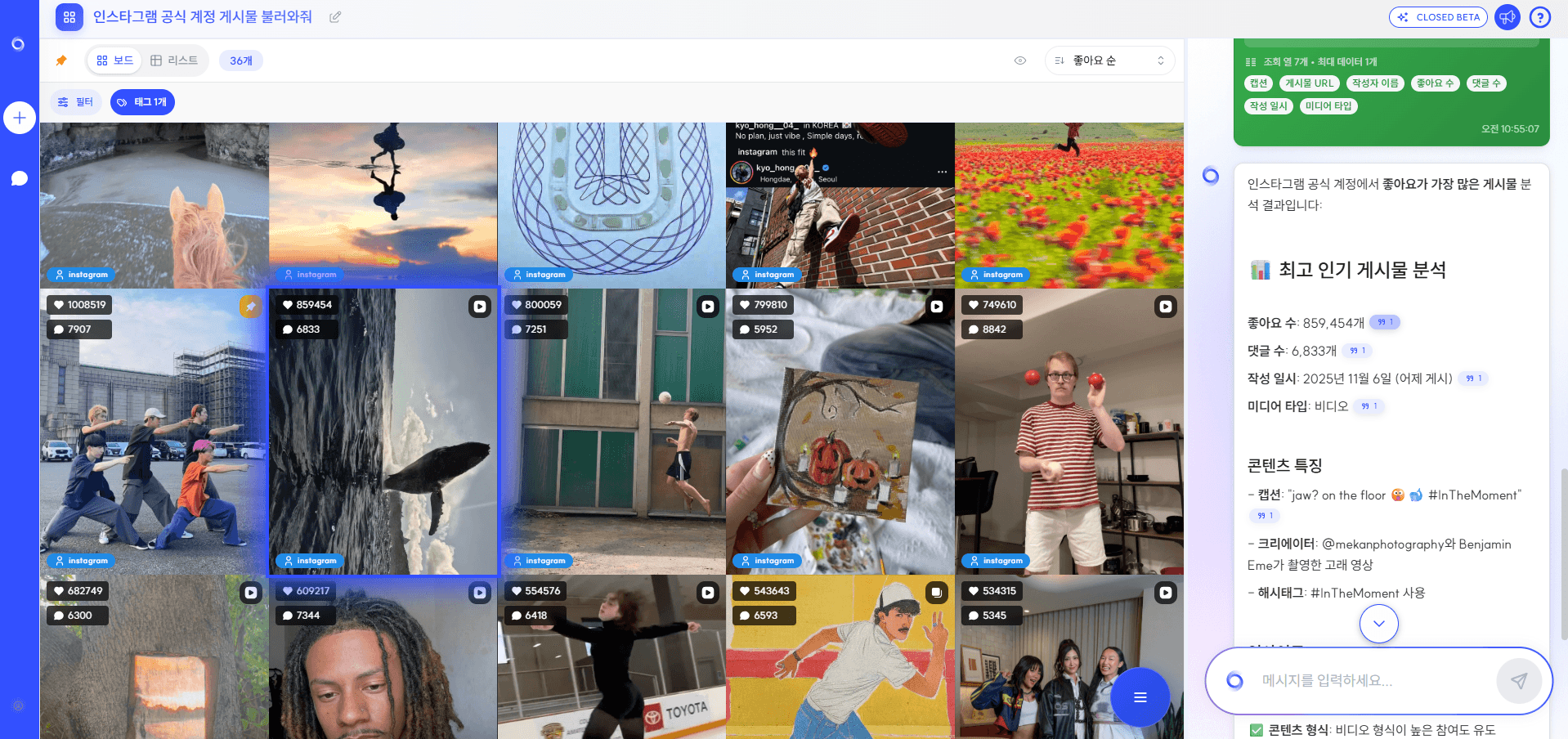Click citation badge next to 작성 일시
Viewport: 1568px width, 739px height.
[x=1474, y=378]
